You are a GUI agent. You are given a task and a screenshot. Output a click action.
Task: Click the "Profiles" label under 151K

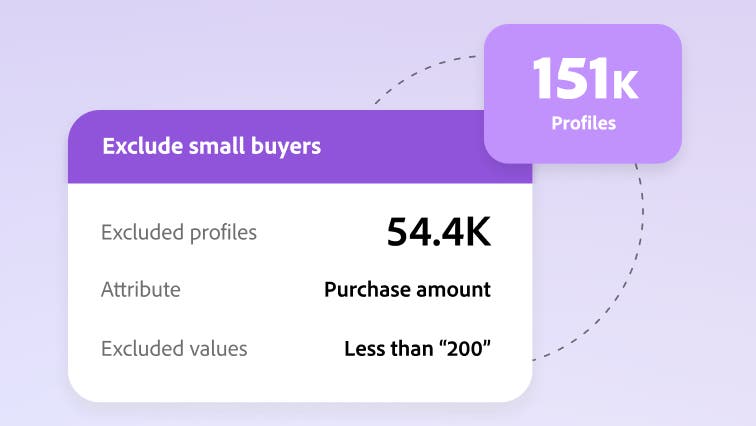pos(584,125)
